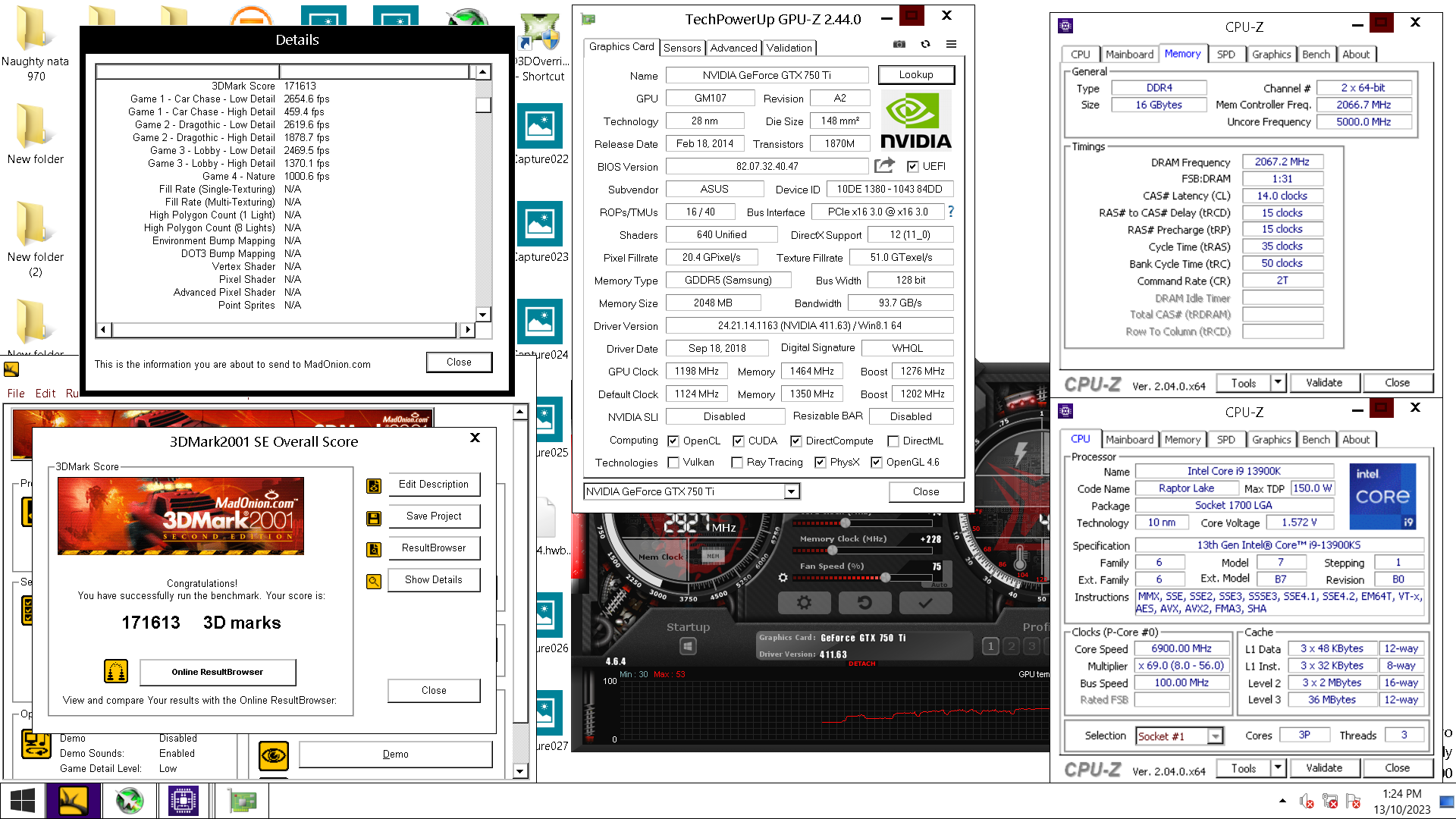Open the Sensors tab in GPU-Z
Image resolution: width=1456 pixels, height=819 pixels.
[x=682, y=48]
